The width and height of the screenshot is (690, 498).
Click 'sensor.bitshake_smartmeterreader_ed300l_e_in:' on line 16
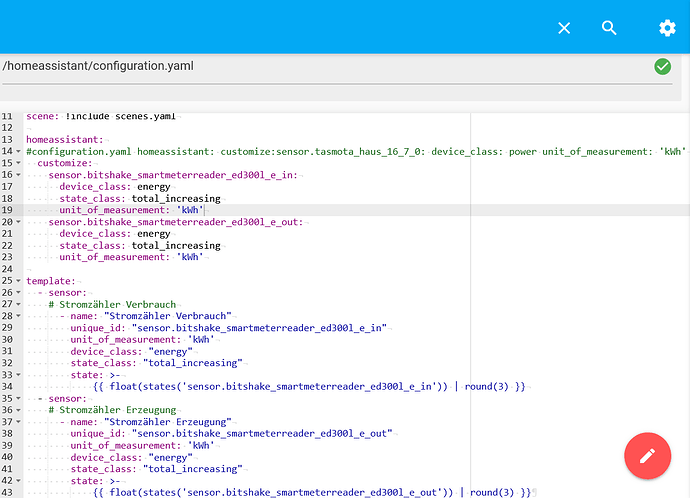(173, 175)
